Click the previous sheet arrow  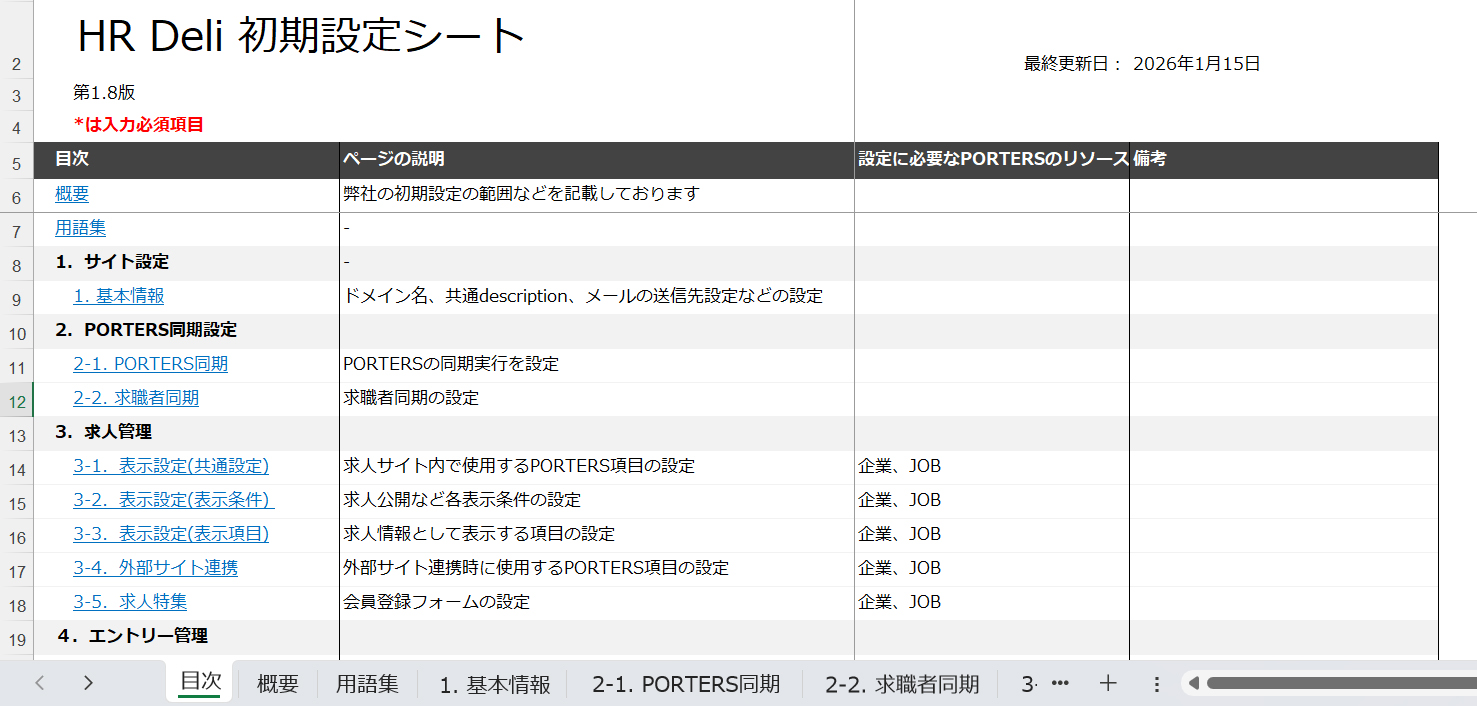click(x=40, y=683)
